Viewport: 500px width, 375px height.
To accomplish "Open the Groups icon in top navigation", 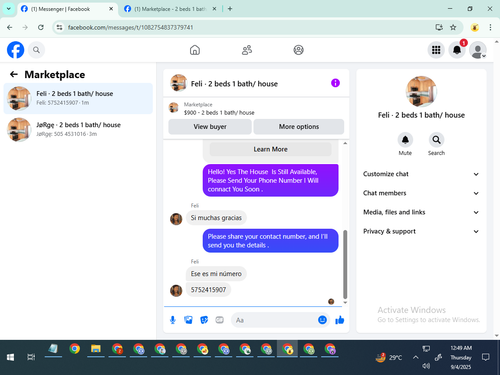I will [x=298, y=50].
